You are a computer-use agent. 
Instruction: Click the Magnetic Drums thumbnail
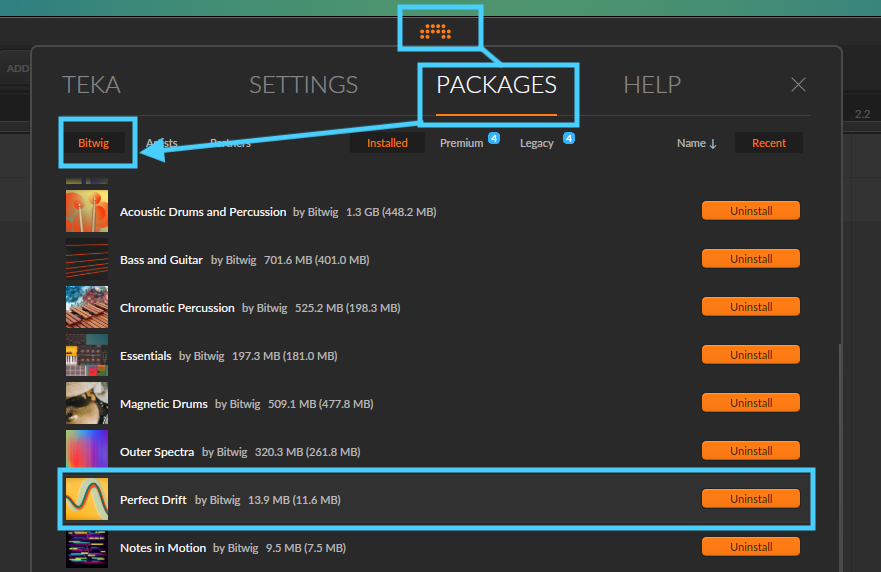tap(87, 403)
